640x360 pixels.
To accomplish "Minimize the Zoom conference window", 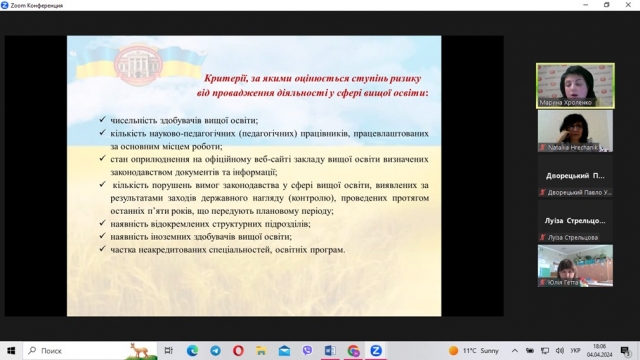I will click(586, 5).
